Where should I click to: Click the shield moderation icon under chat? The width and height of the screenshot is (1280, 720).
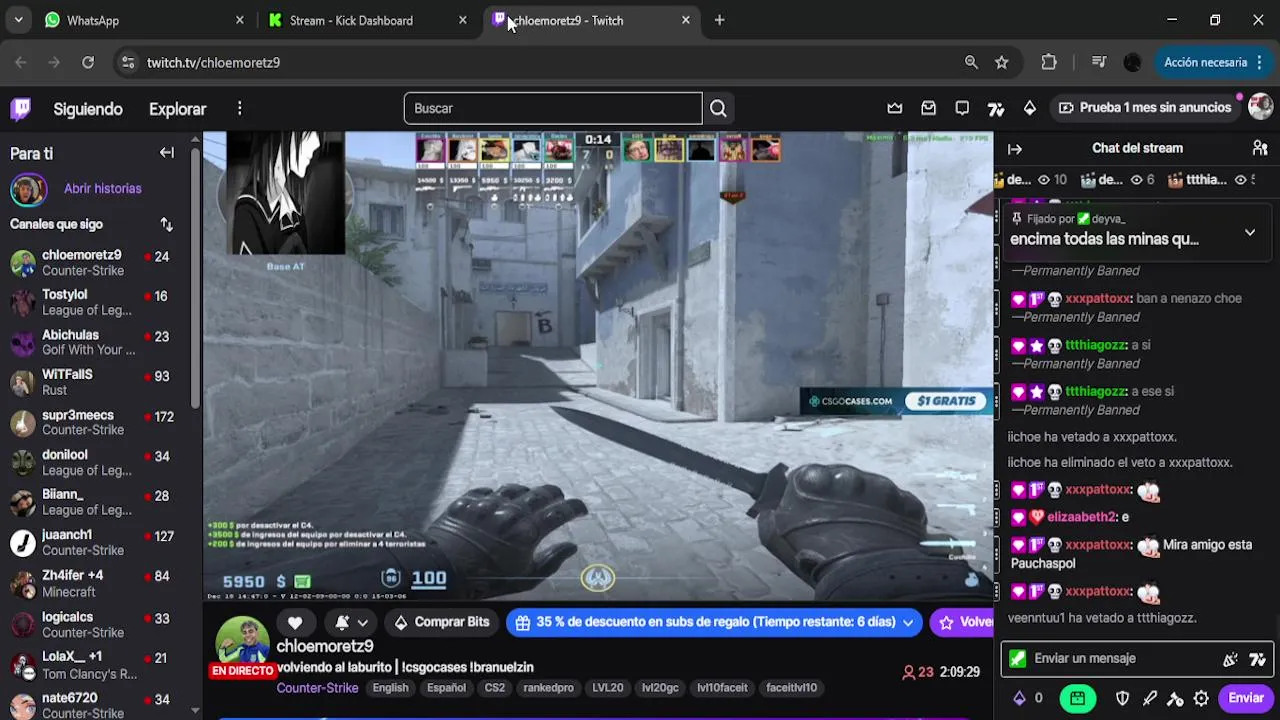pyautogui.click(x=1123, y=699)
